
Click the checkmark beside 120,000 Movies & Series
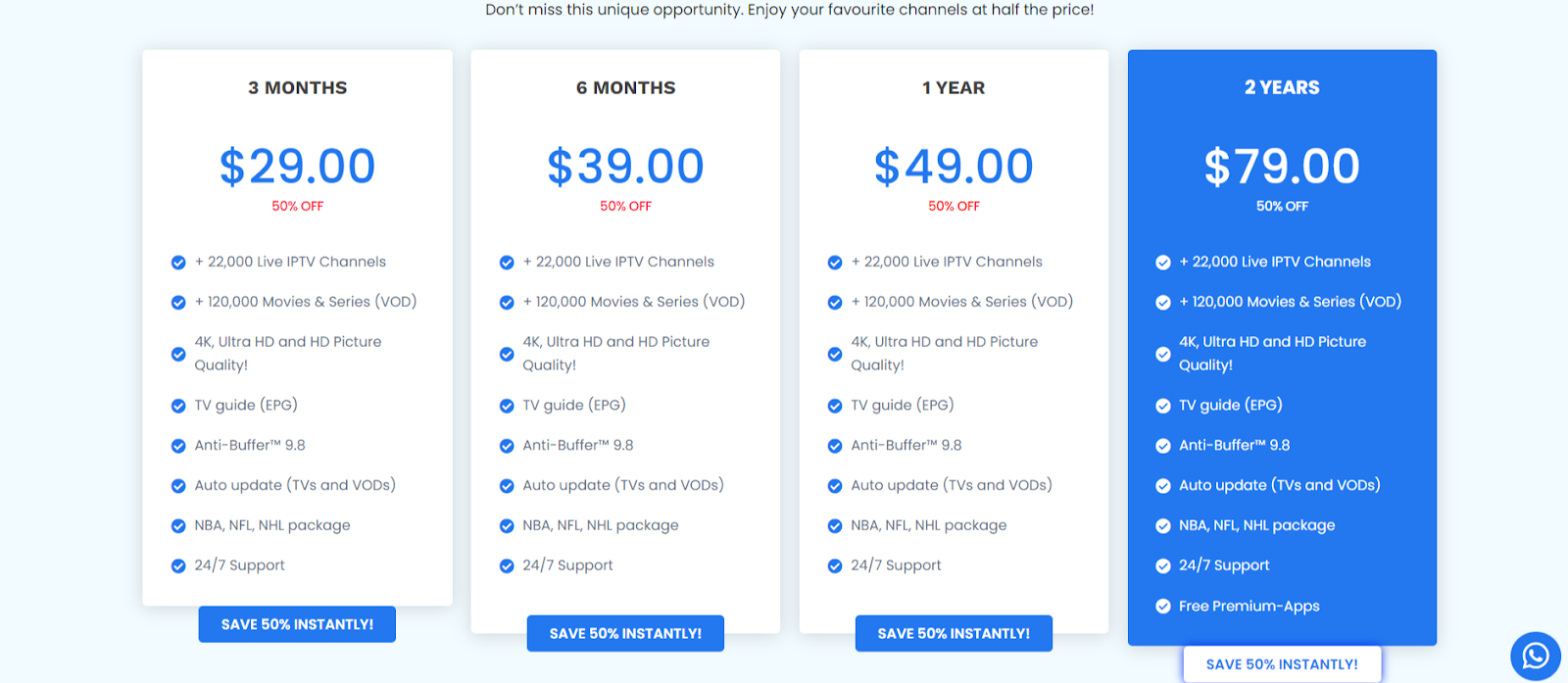point(178,302)
